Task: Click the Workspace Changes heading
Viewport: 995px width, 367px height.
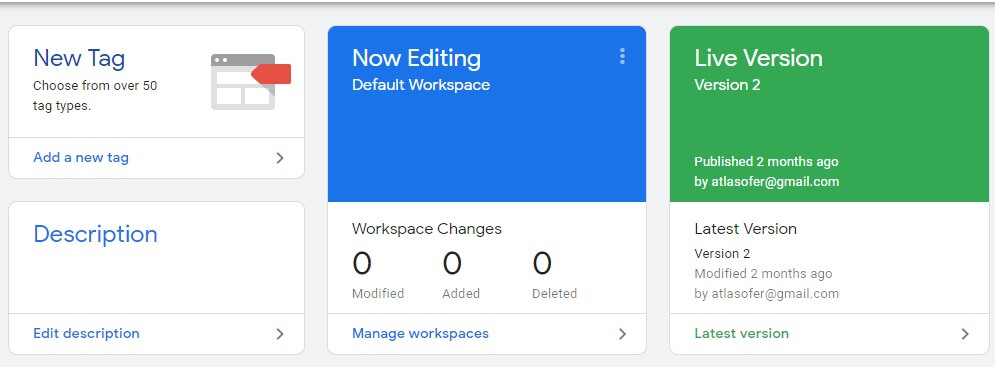Action: coord(427,229)
